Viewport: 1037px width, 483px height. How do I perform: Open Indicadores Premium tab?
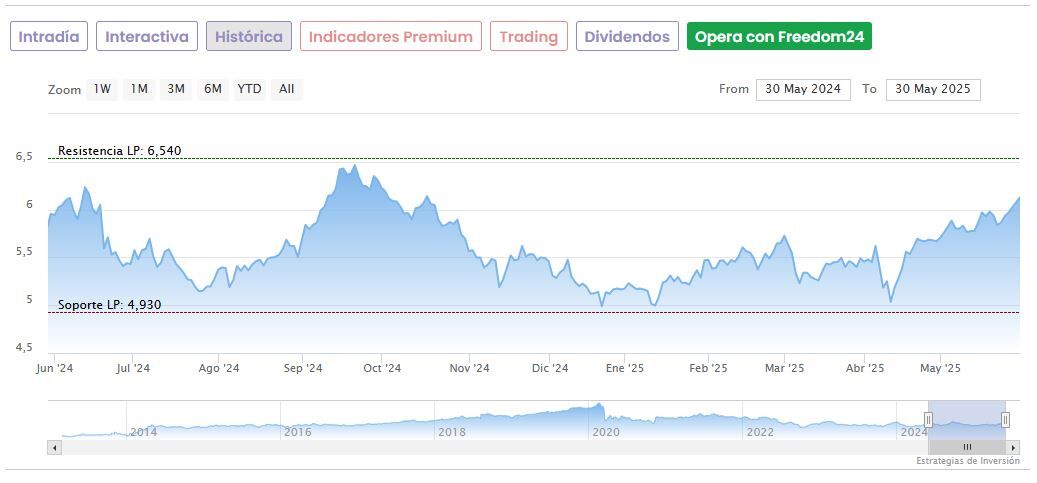(390, 37)
